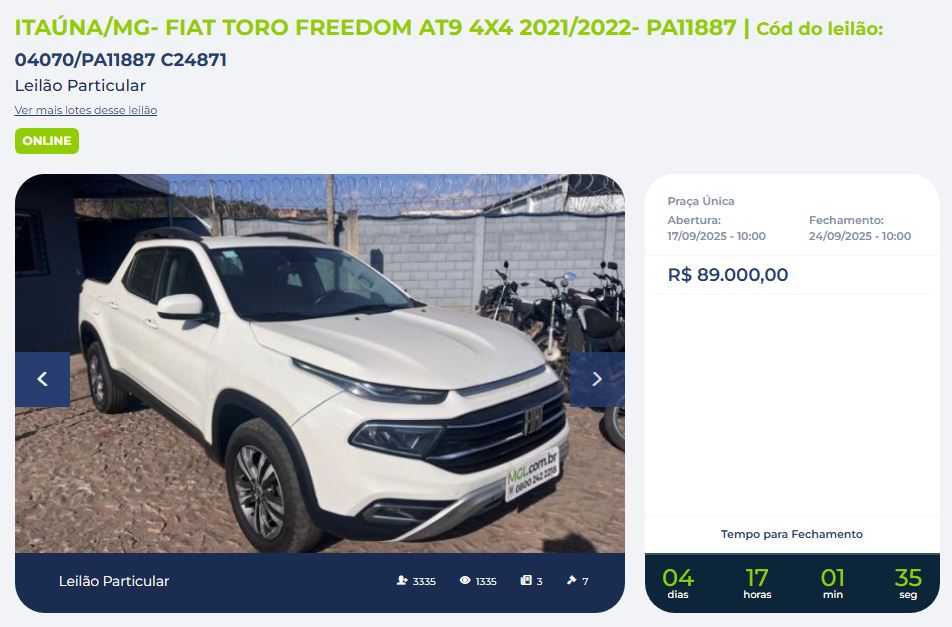Click the documents icon showing 3
This screenshot has width=952, height=627.
pyautogui.click(x=526, y=581)
